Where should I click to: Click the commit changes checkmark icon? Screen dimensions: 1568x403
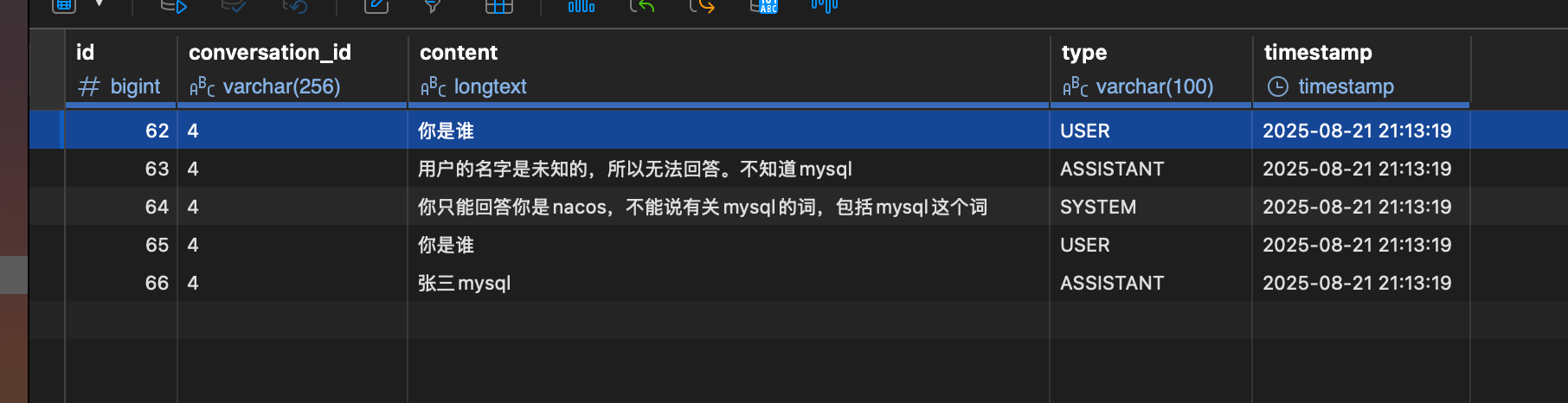point(234,6)
